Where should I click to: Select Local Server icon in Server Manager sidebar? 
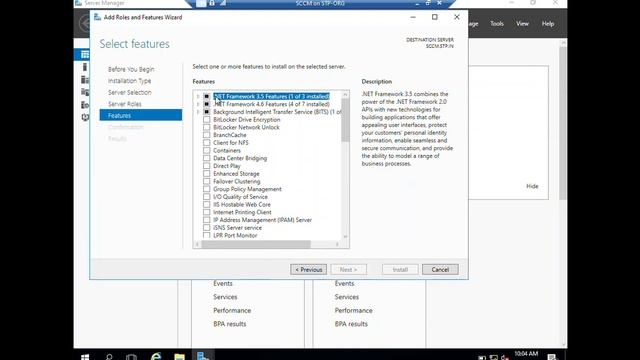tap(84, 67)
